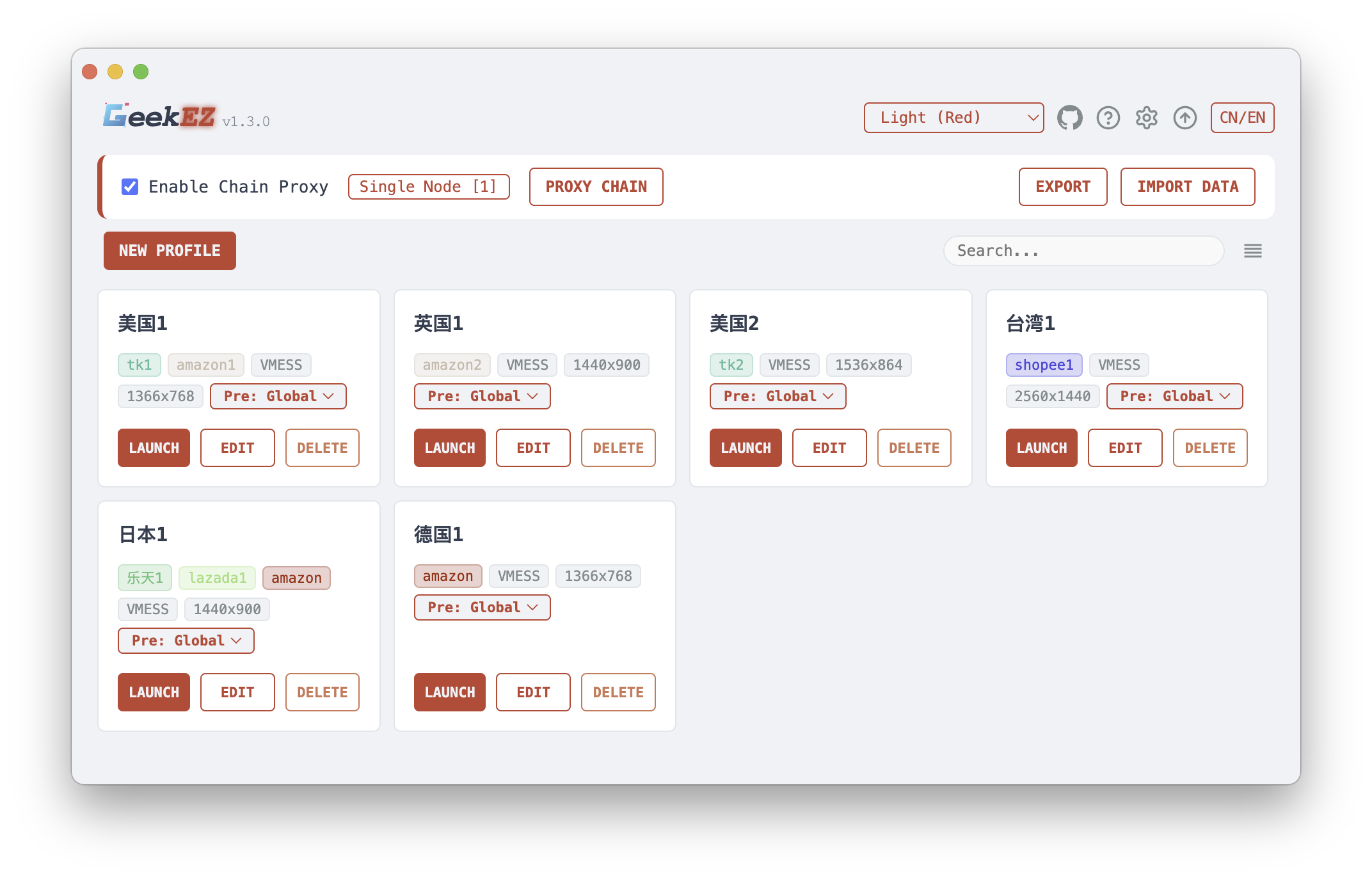Viewport: 1372px width, 879px height.
Task: Open the GitHub repository icon
Action: [x=1069, y=118]
